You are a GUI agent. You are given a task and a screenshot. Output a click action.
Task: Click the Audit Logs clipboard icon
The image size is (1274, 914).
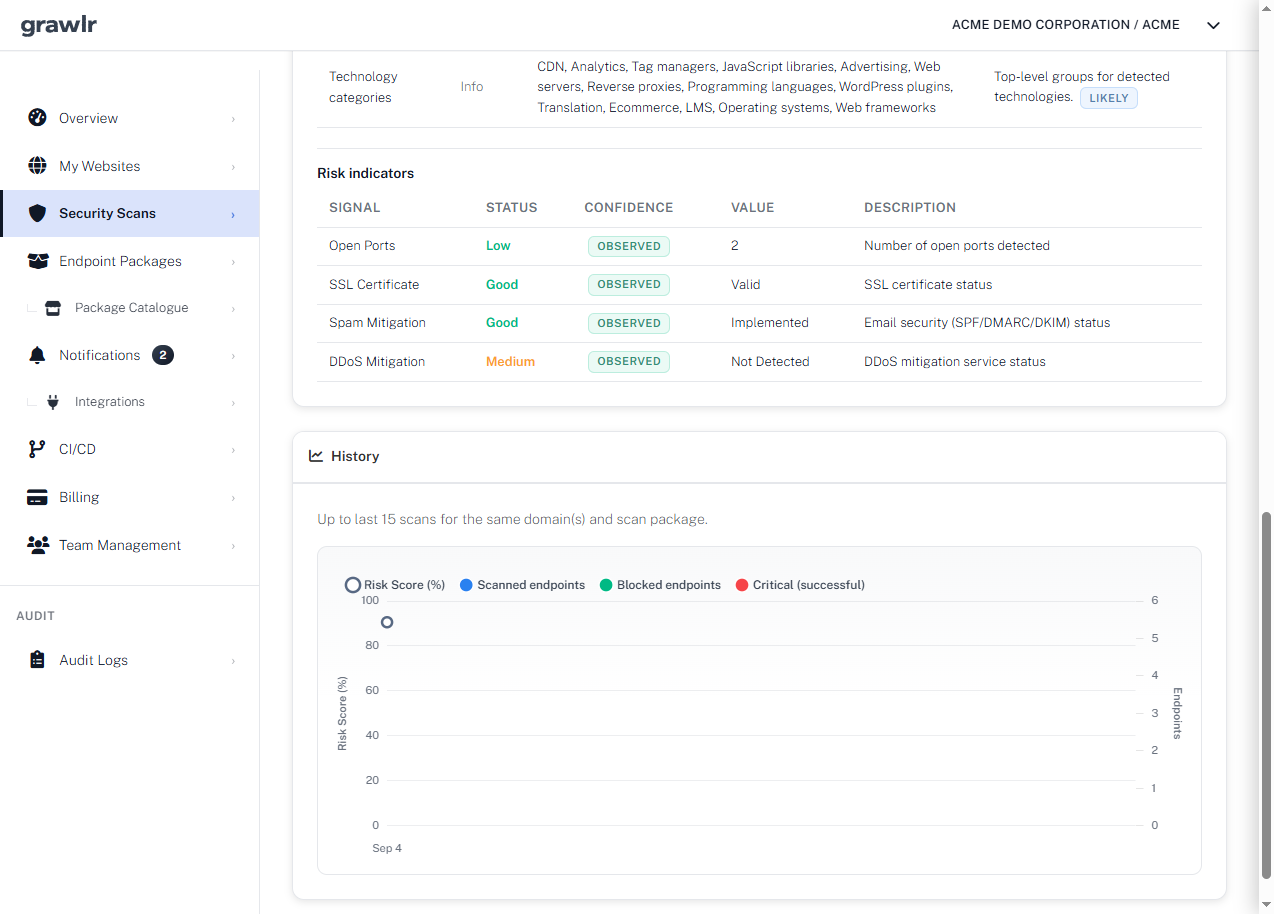[x=37, y=660]
